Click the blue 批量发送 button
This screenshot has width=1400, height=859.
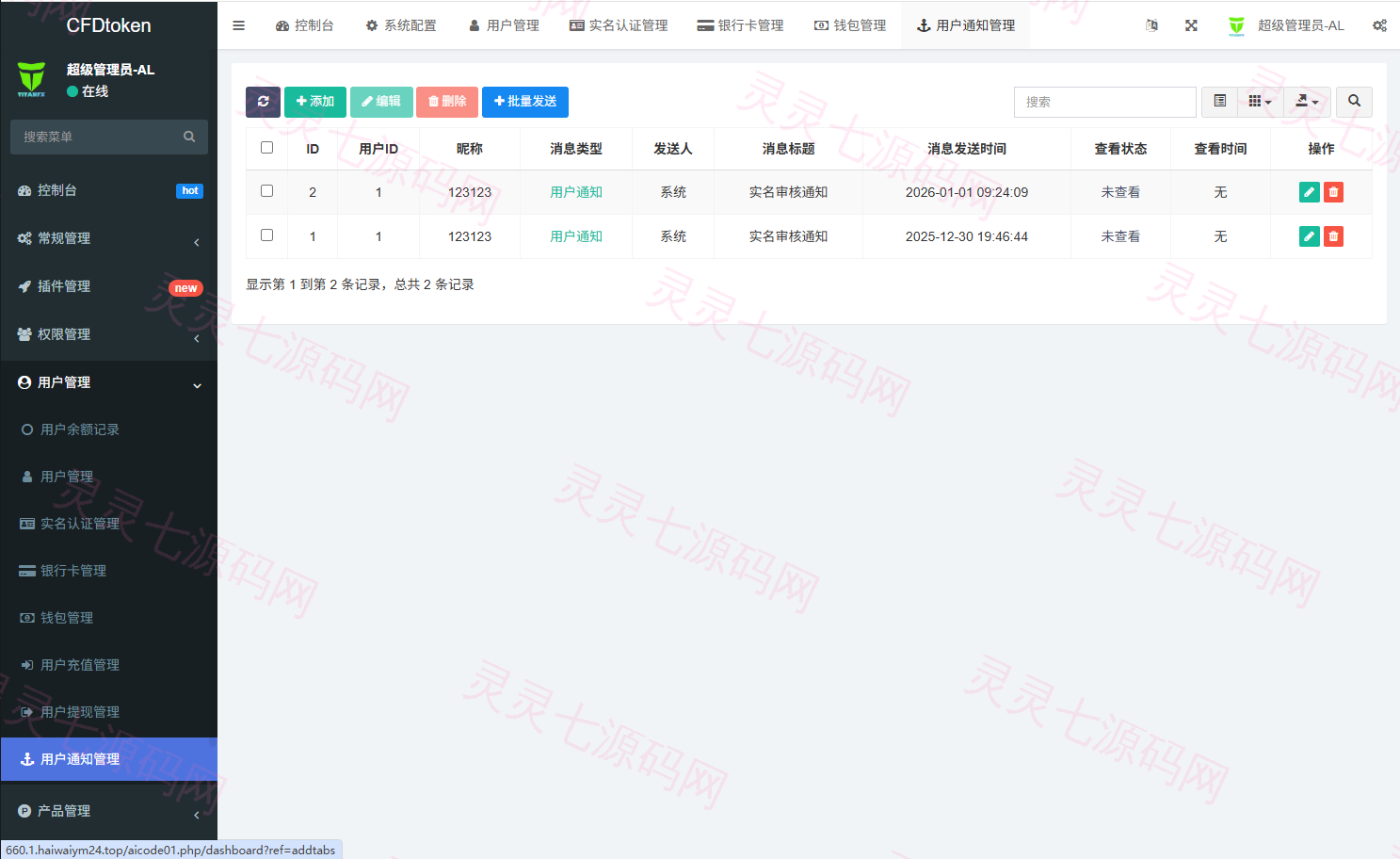(525, 102)
